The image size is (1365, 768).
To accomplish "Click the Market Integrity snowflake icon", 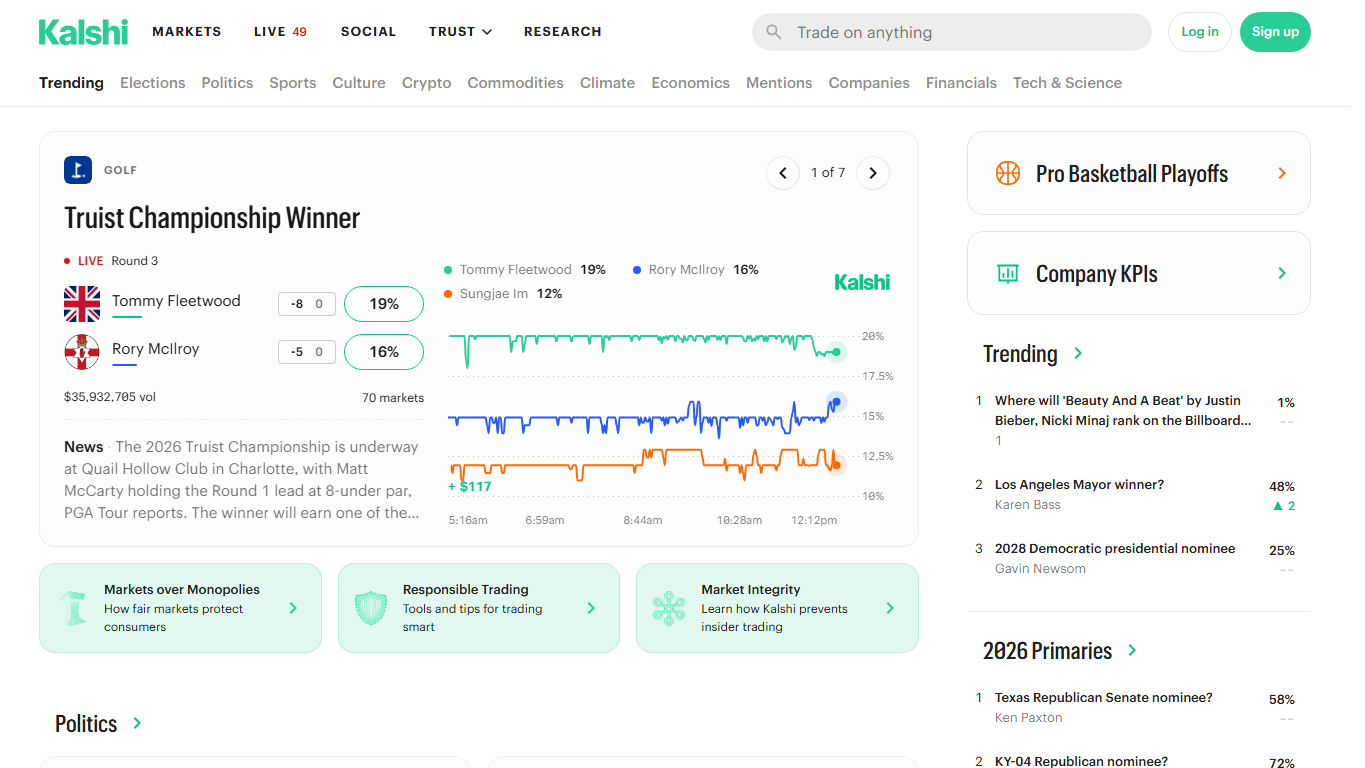I will [x=669, y=608].
